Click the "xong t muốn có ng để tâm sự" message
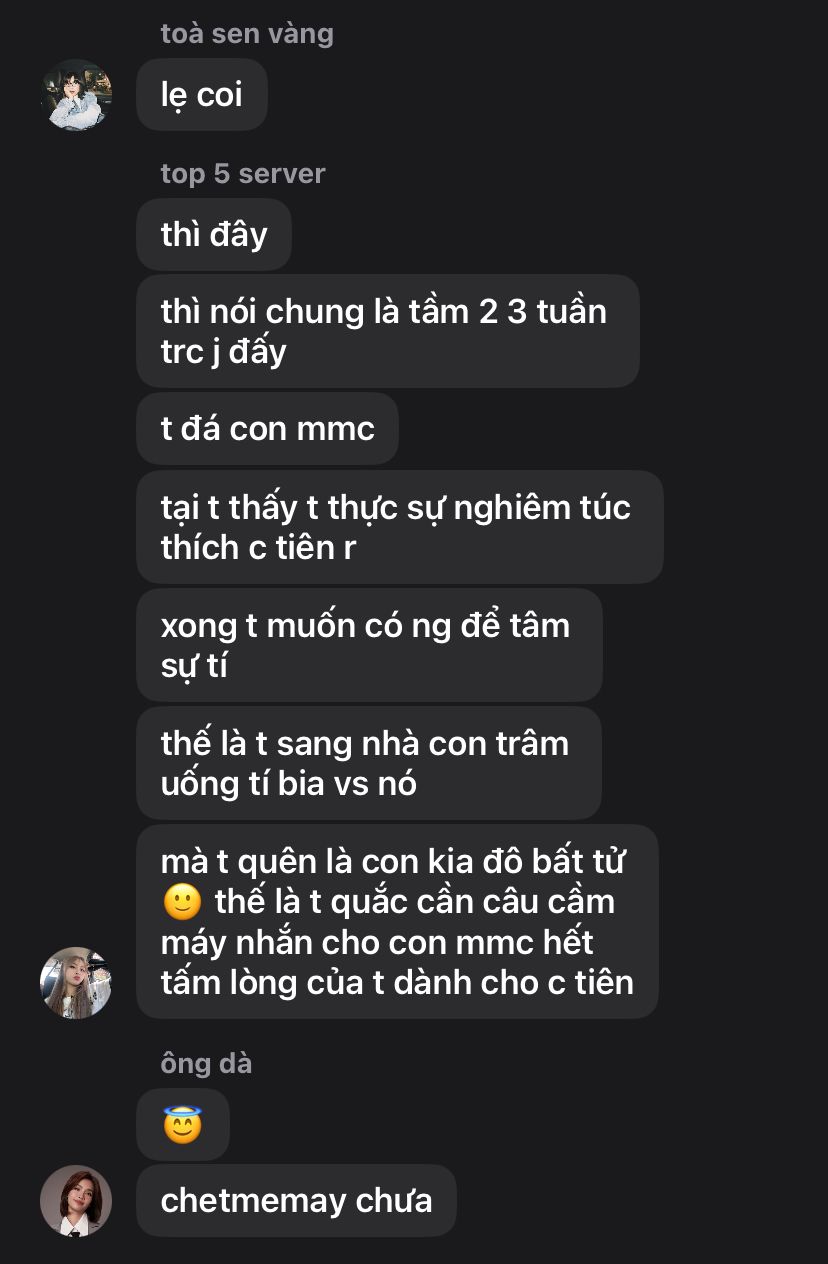 point(369,645)
